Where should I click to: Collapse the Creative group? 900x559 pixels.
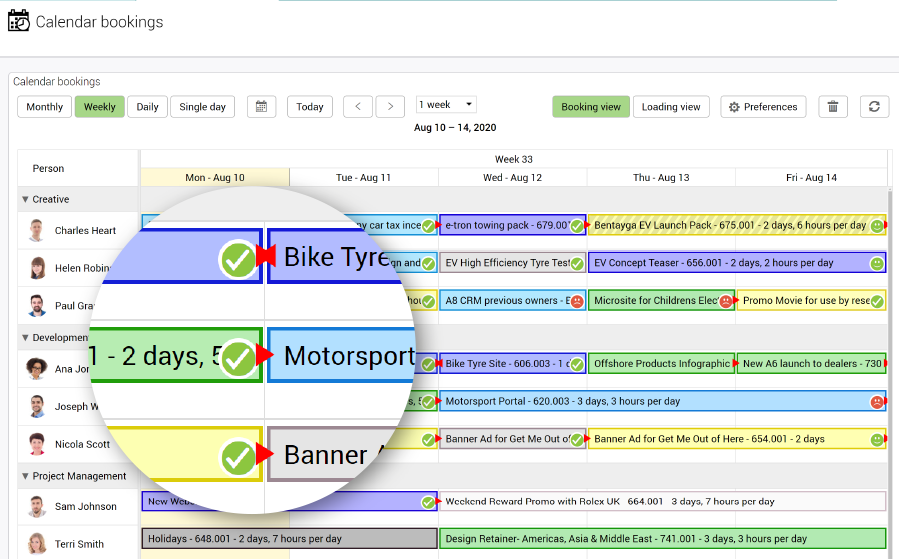coord(25,199)
